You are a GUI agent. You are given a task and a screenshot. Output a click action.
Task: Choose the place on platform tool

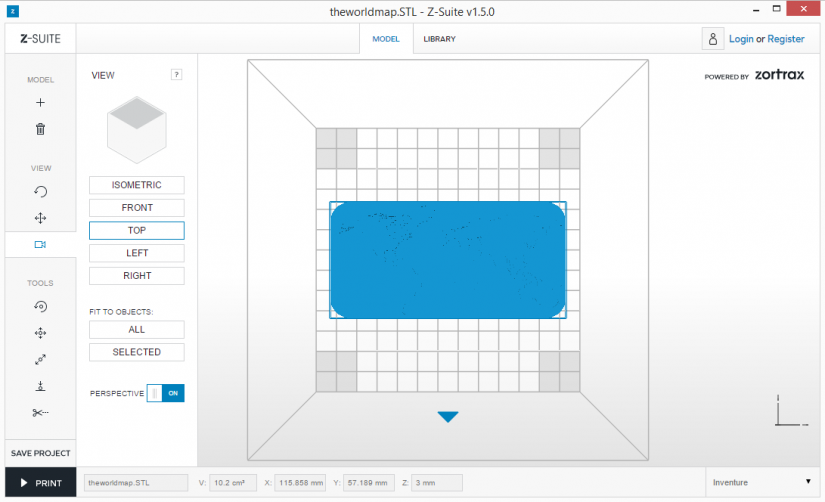pyautogui.click(x=41, y=386)
